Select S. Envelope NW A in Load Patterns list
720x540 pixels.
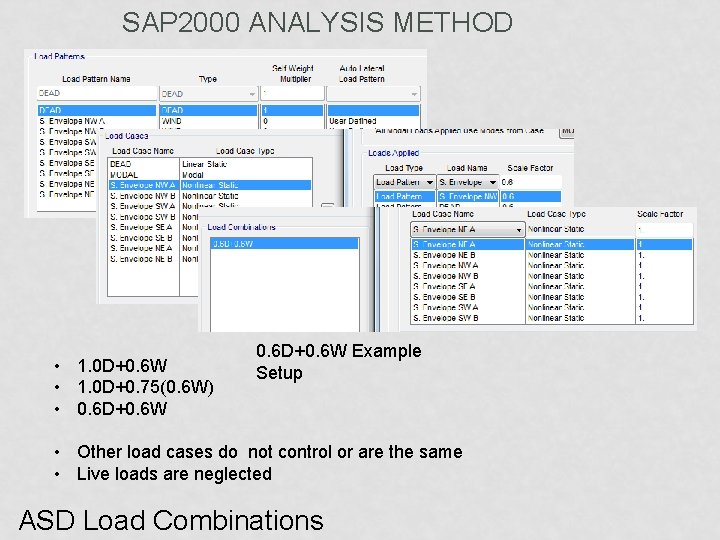tap(73, 121)
